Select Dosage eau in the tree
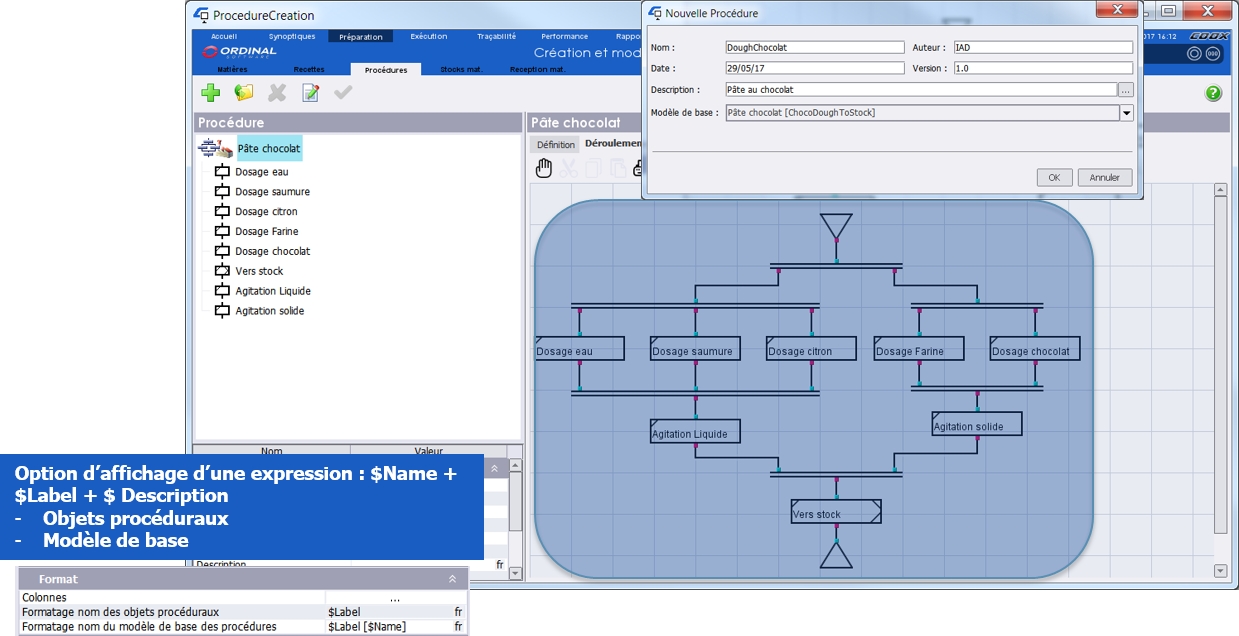 point(262,172)
